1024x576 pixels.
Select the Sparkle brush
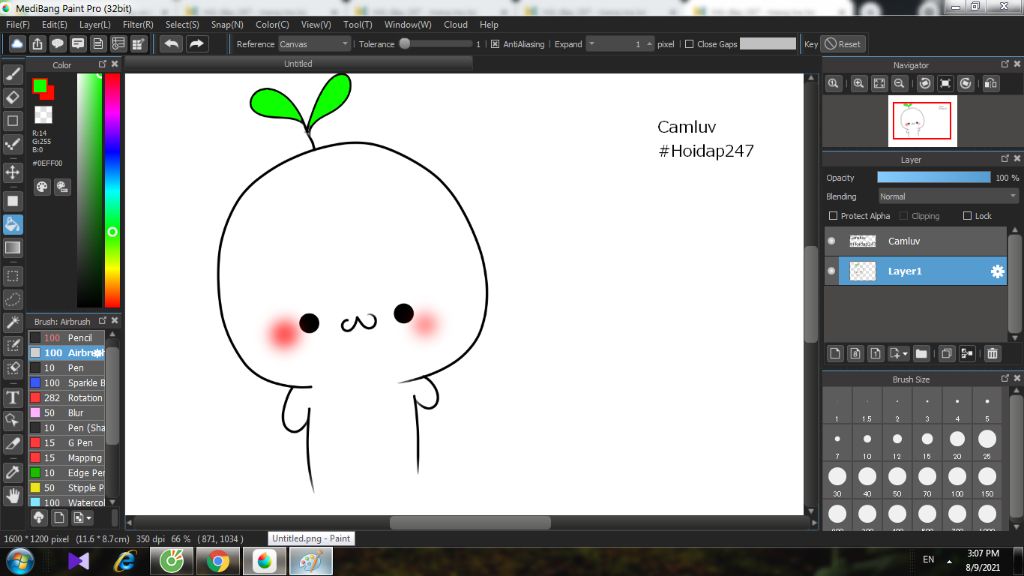(x=67, y=383)
